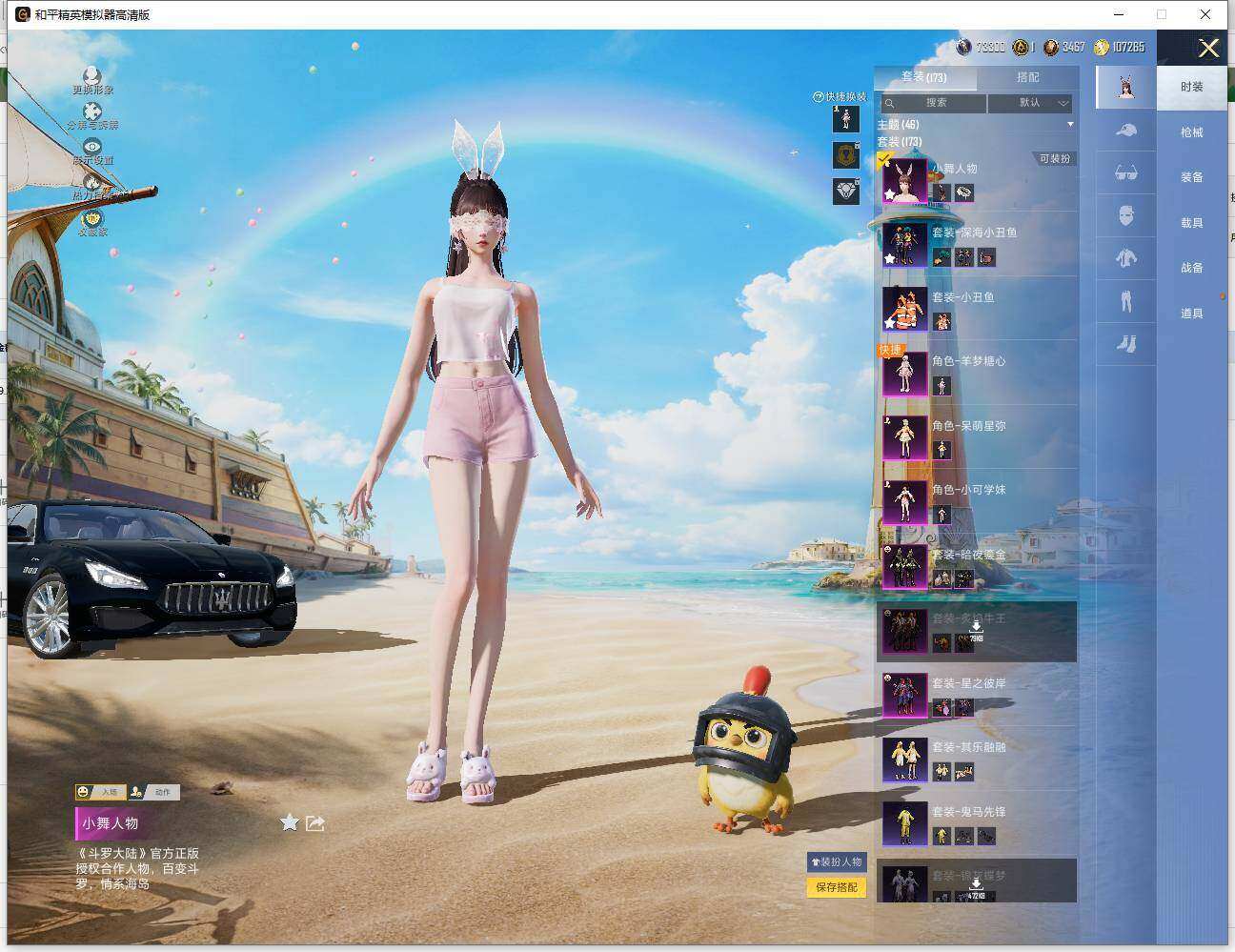Download the greyed-out 79KB outfit set
This screenshot has height=952, width=1235.
(x=976, y=631)
